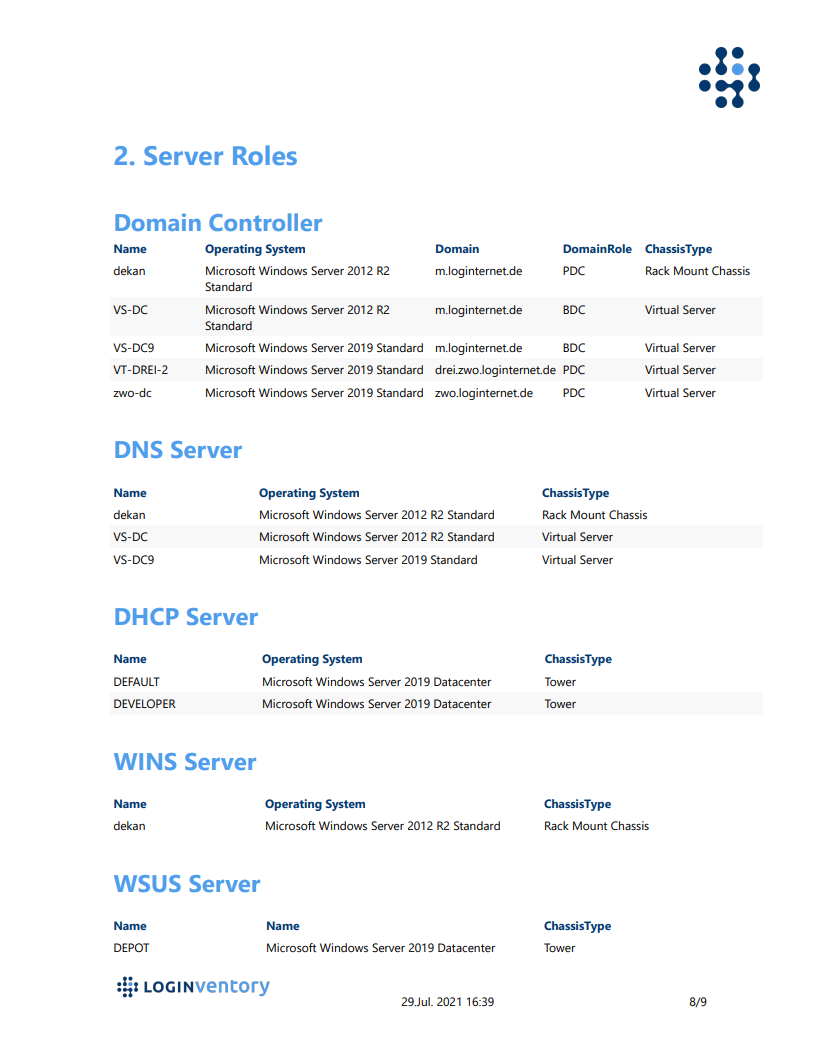This screenshot has height=1056, width=816.
Task: Click 'Tower' in the DEVELOPER row
Action: (x=560, y=704)
